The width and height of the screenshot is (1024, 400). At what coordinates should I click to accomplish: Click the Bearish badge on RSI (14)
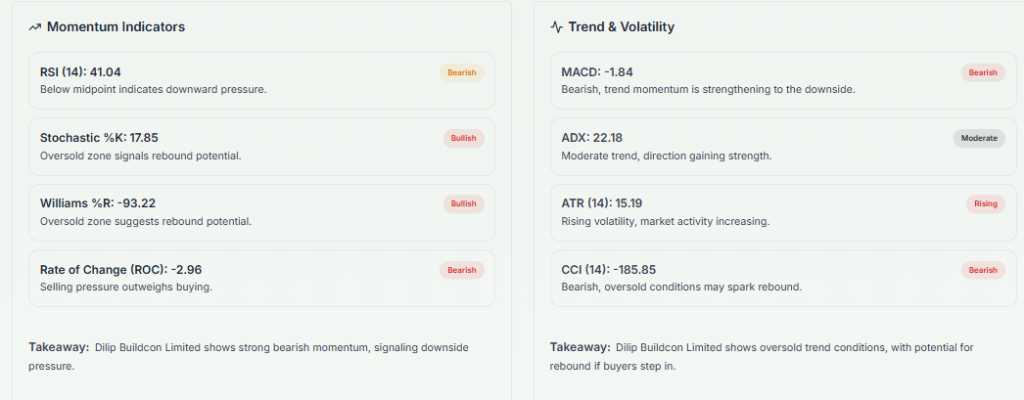point(462,72)
